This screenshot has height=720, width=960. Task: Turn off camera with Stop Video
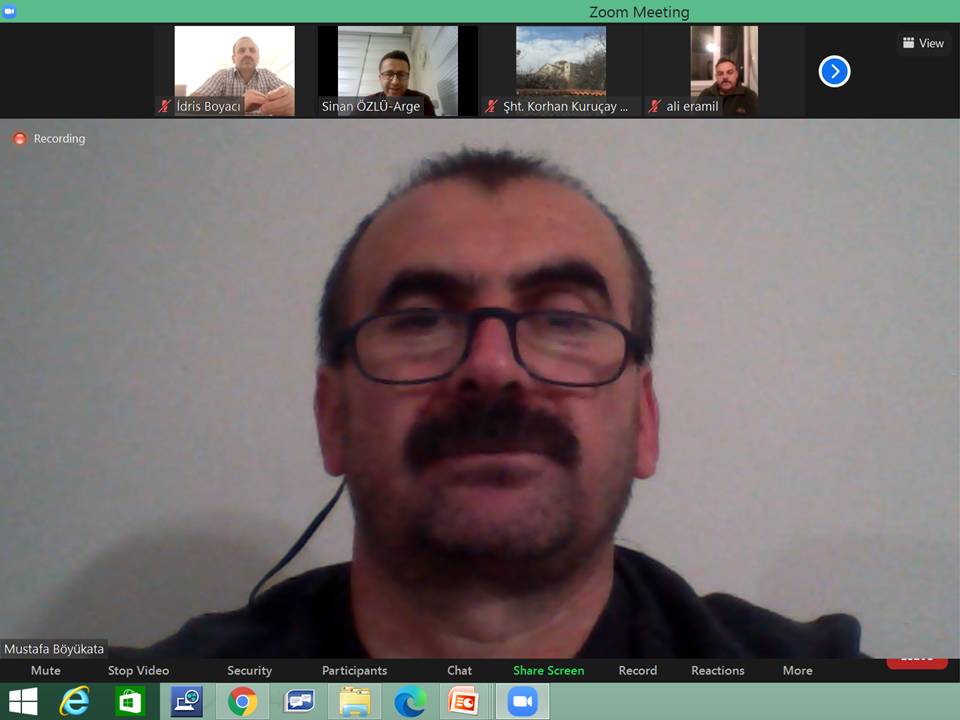(138, 670)
